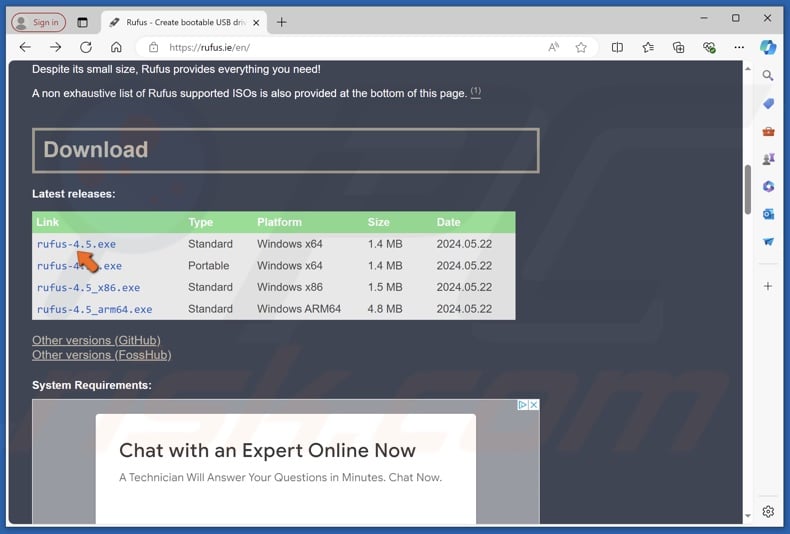This screenshot has height=534, width=790.
Task: Click the Latest releases label
Action: pos(74,194)
